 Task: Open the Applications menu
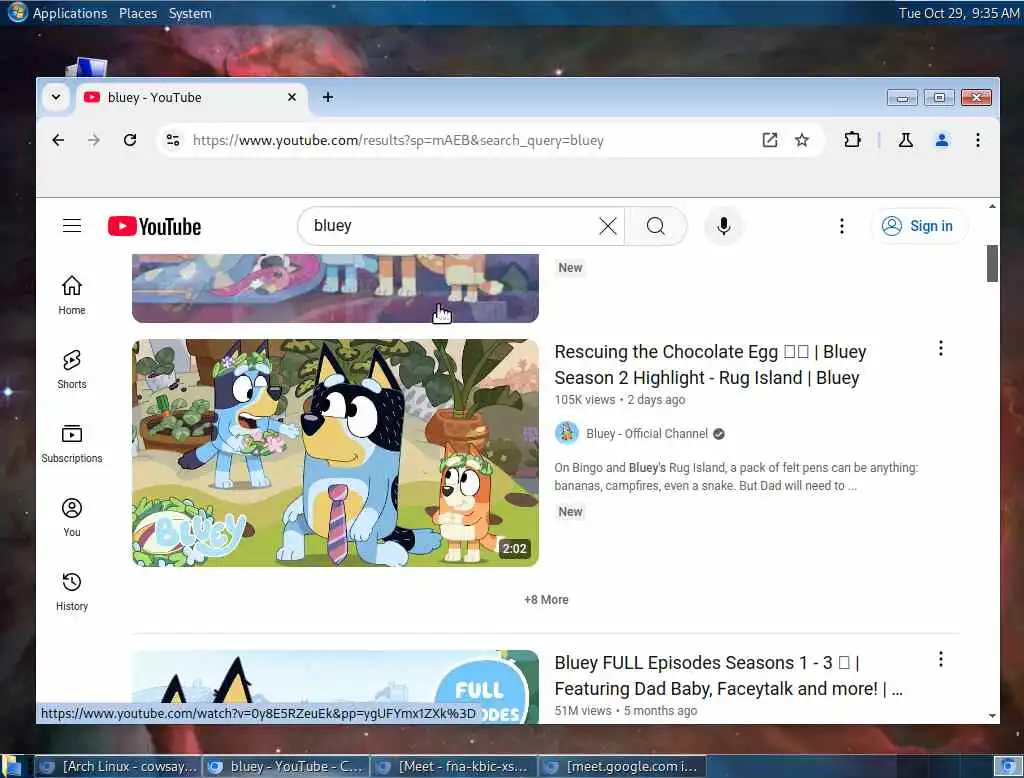point(70,13)
